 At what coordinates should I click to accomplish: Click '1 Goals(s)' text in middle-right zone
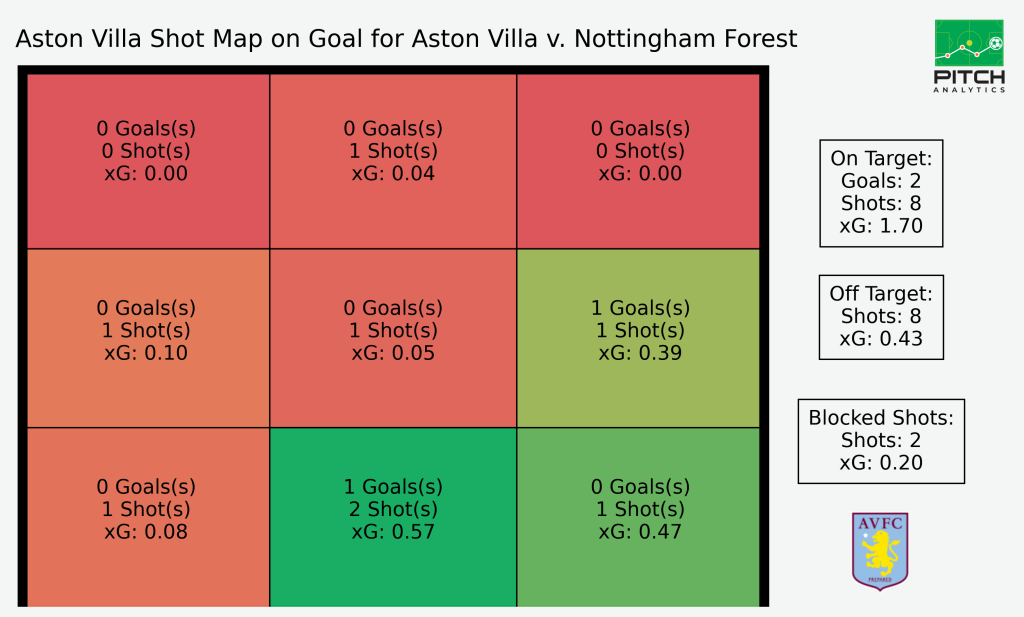point(640,308)
